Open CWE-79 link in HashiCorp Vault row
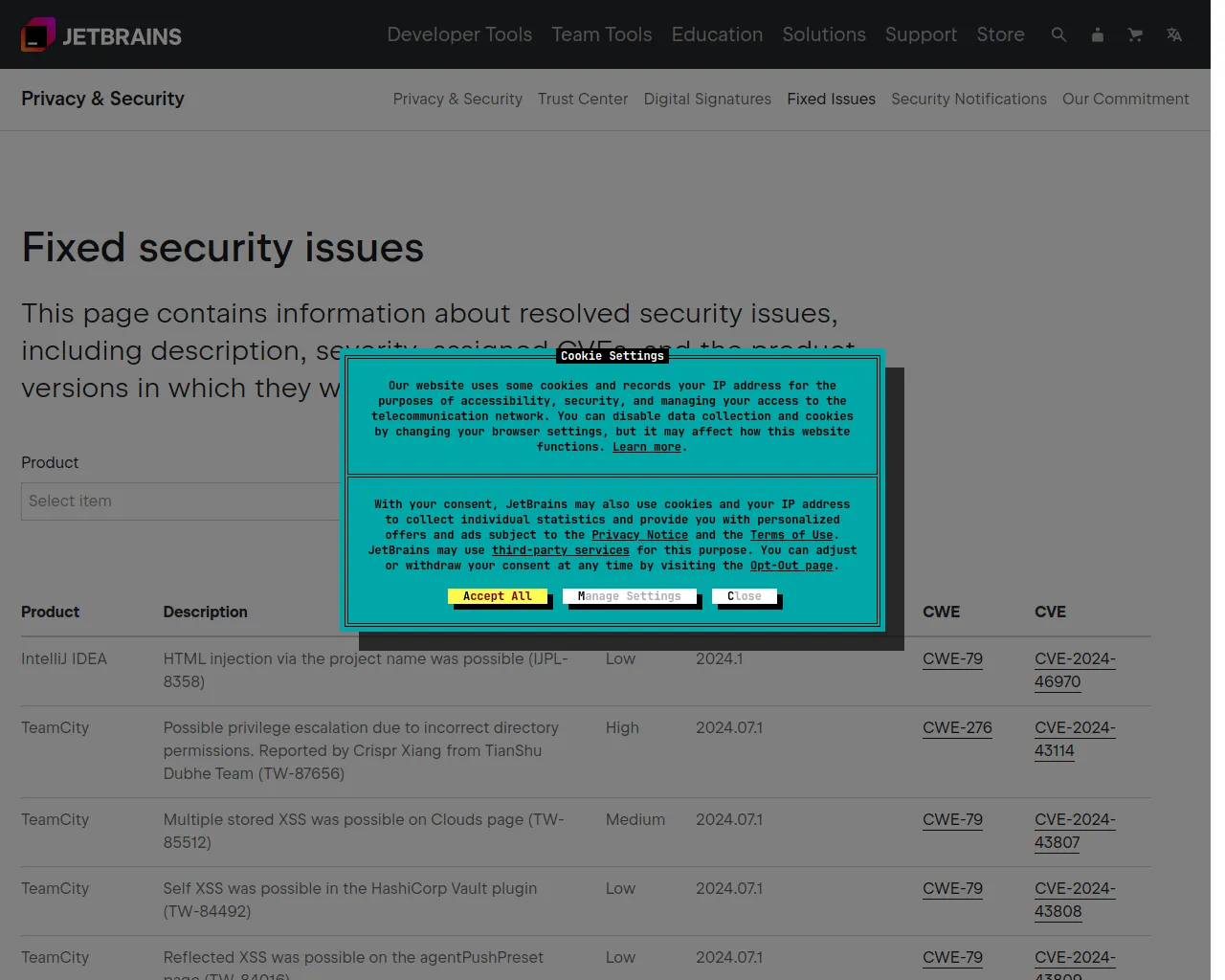Viewport: 1225px width, 980px height. 952,888
